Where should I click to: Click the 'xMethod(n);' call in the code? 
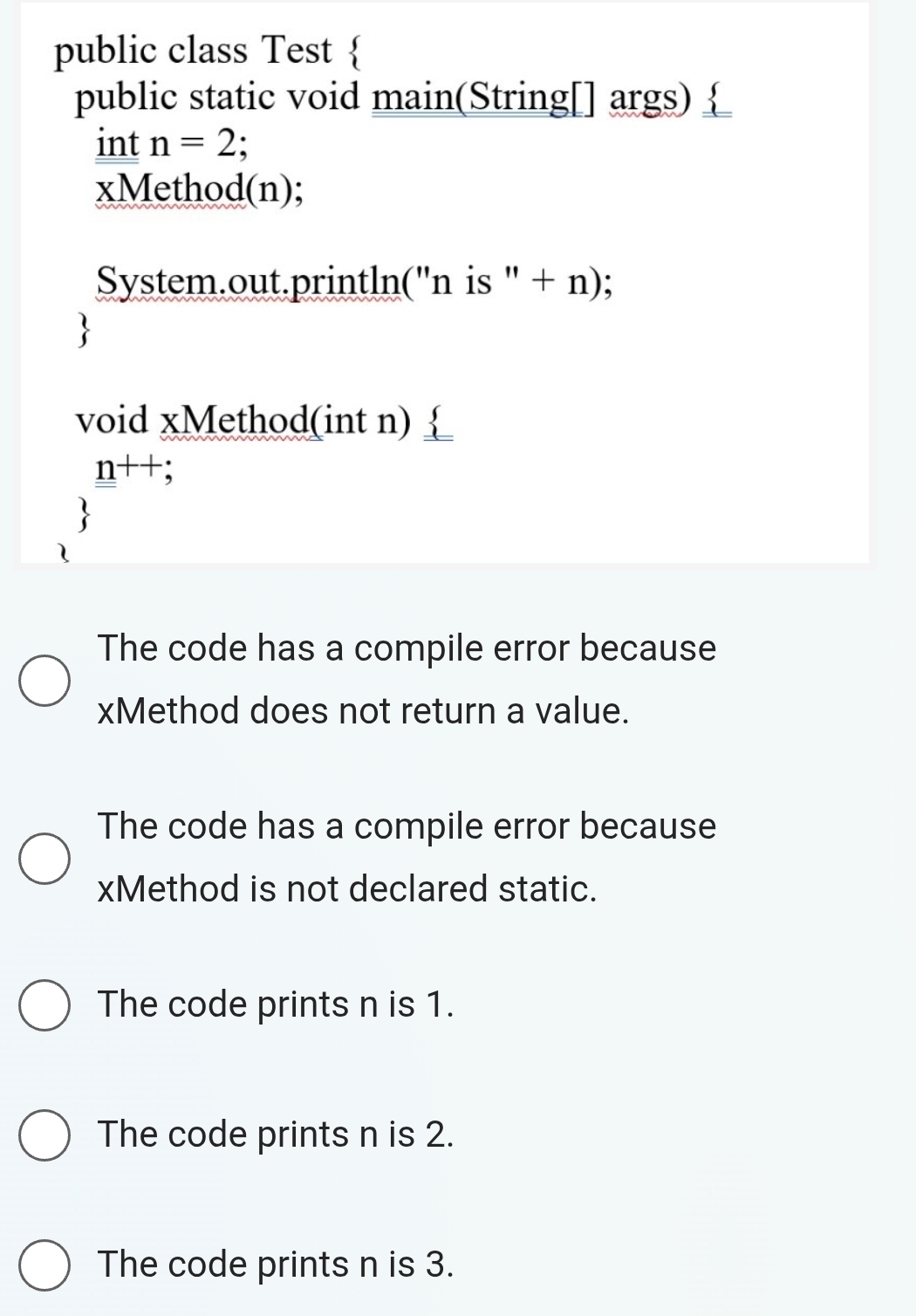tap(200, 188)
